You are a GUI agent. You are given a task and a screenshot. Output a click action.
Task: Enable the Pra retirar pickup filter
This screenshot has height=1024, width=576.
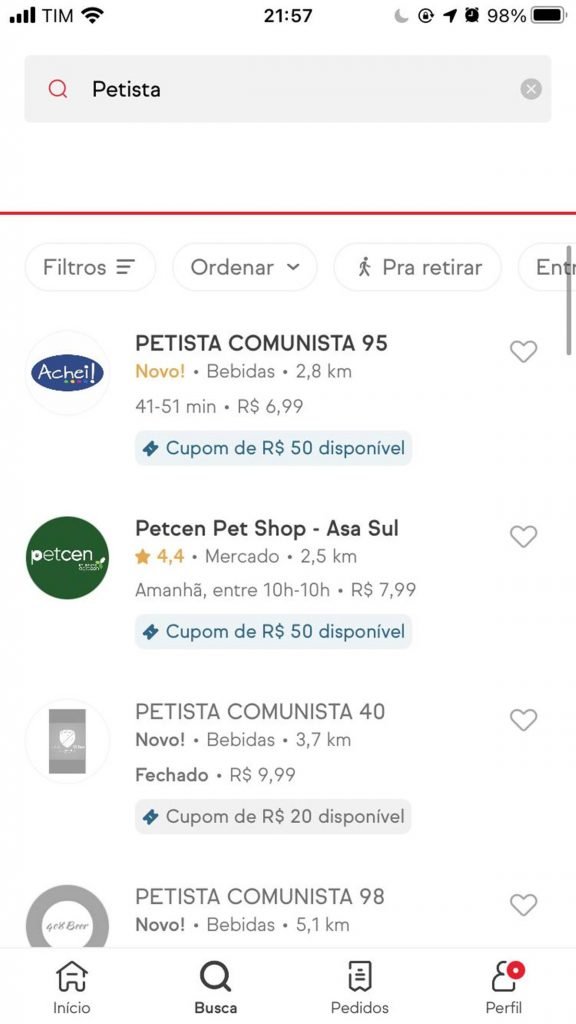(418, 267)
